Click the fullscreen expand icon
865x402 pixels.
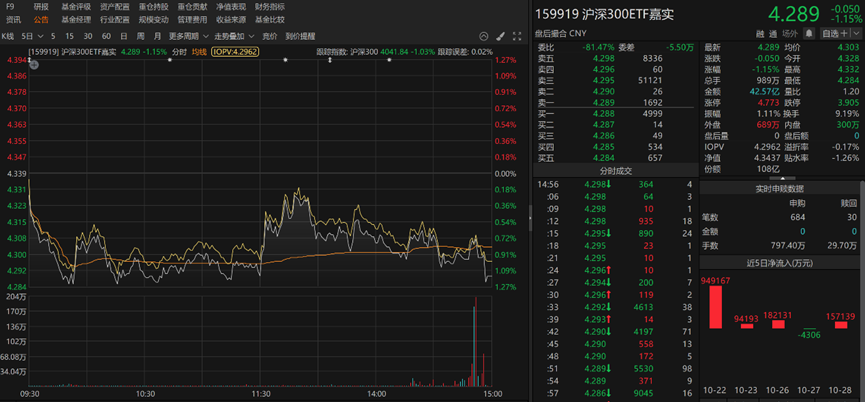(517, 36)
